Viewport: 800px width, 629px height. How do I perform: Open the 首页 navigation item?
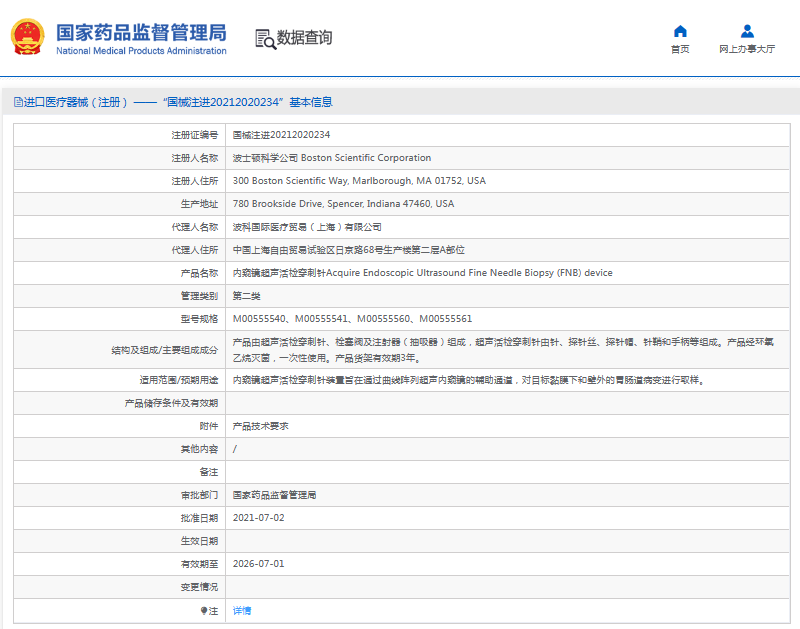(x=679, y=46)
